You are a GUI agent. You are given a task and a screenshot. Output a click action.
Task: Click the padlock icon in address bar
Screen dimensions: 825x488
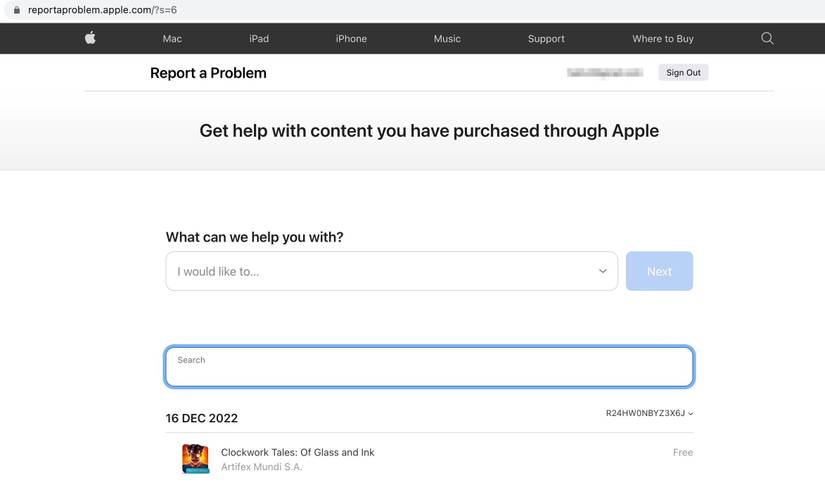click(17, 10)
